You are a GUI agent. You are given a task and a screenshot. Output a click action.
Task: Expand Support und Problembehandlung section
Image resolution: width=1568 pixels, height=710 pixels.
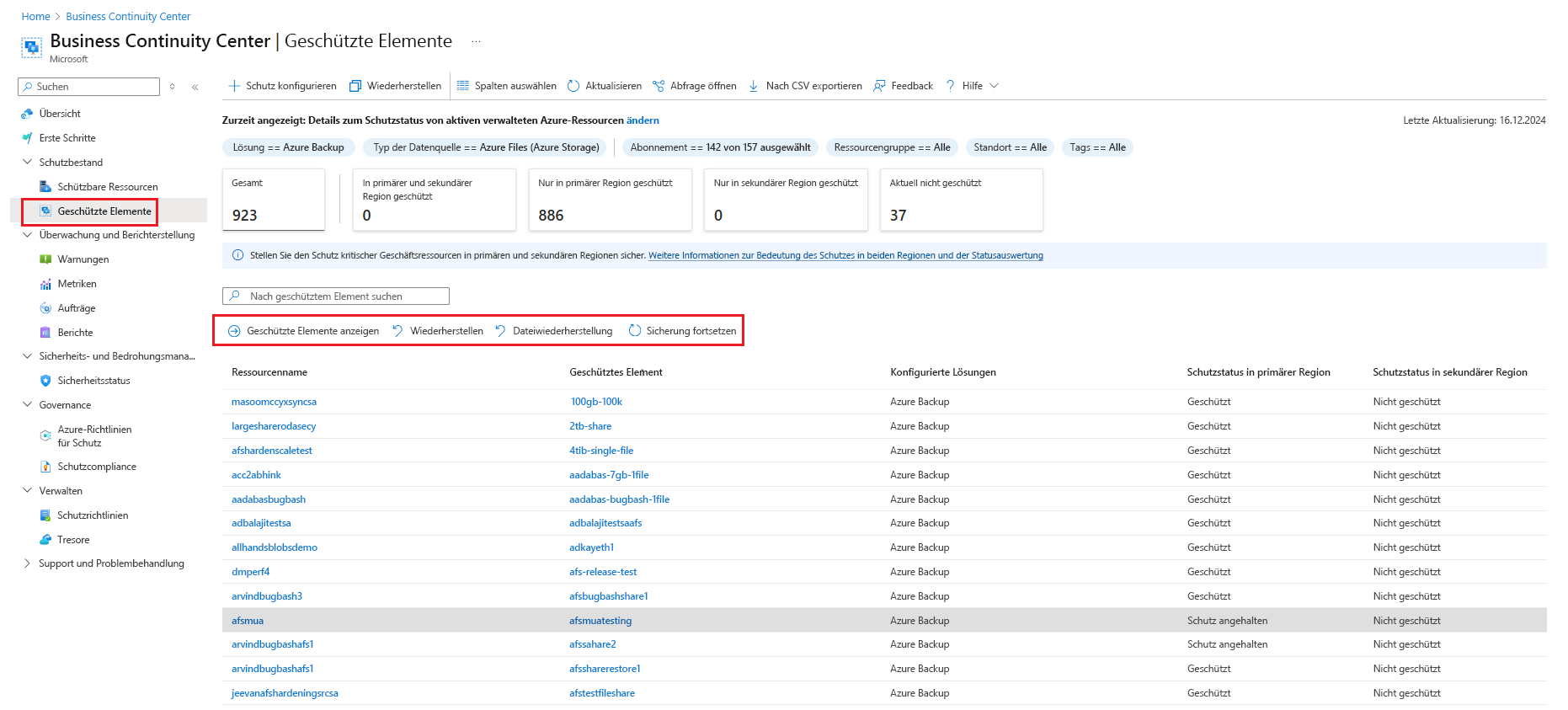coord(27,563)
